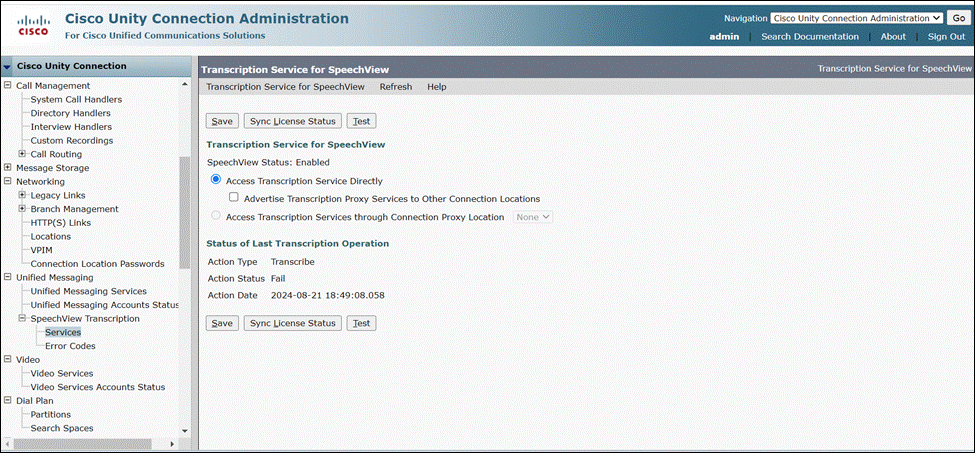Collapse the Dial Plan tree node
Viewport: 975px width, 453px height.
(7, 400)
